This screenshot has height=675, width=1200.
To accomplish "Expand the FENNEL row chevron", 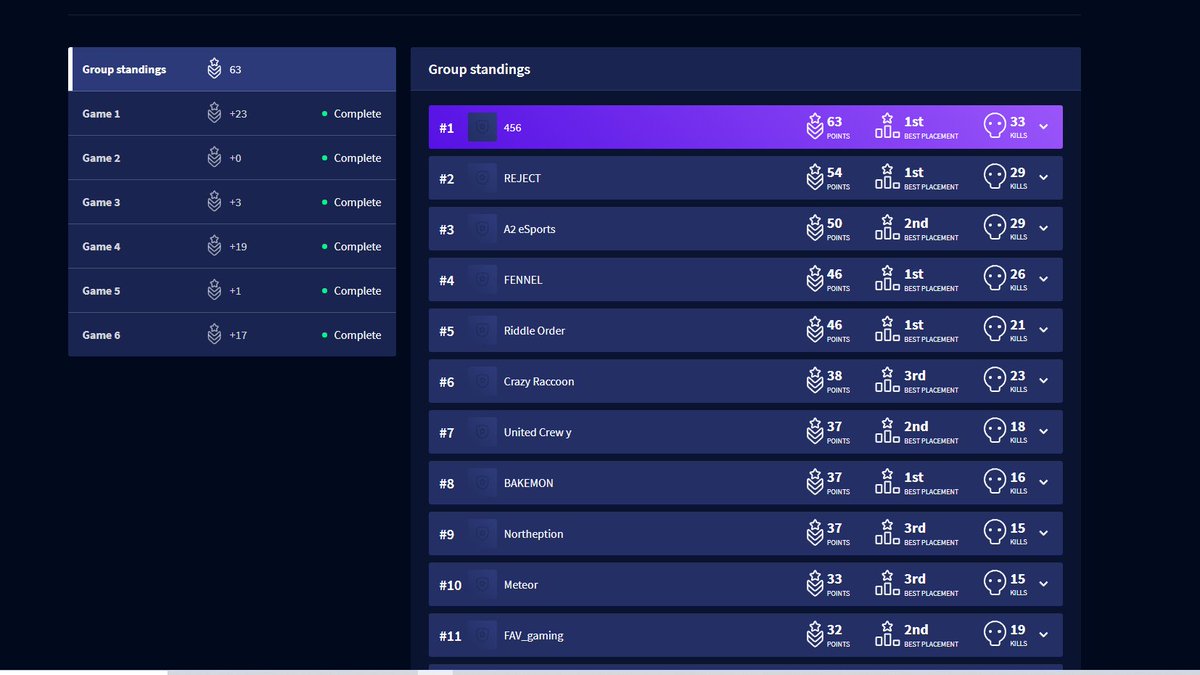I will coord(1043,280).
